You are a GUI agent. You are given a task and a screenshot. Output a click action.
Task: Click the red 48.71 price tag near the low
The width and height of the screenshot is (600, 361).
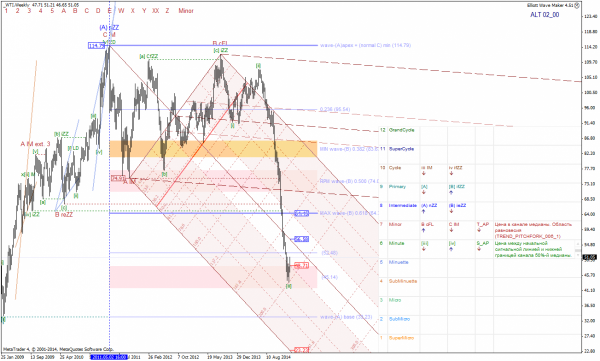point(302,265)
